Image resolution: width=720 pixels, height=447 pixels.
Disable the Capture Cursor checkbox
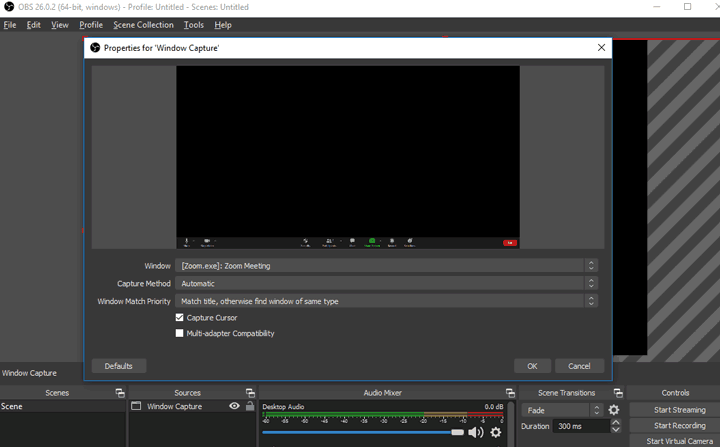click(180, 317)
